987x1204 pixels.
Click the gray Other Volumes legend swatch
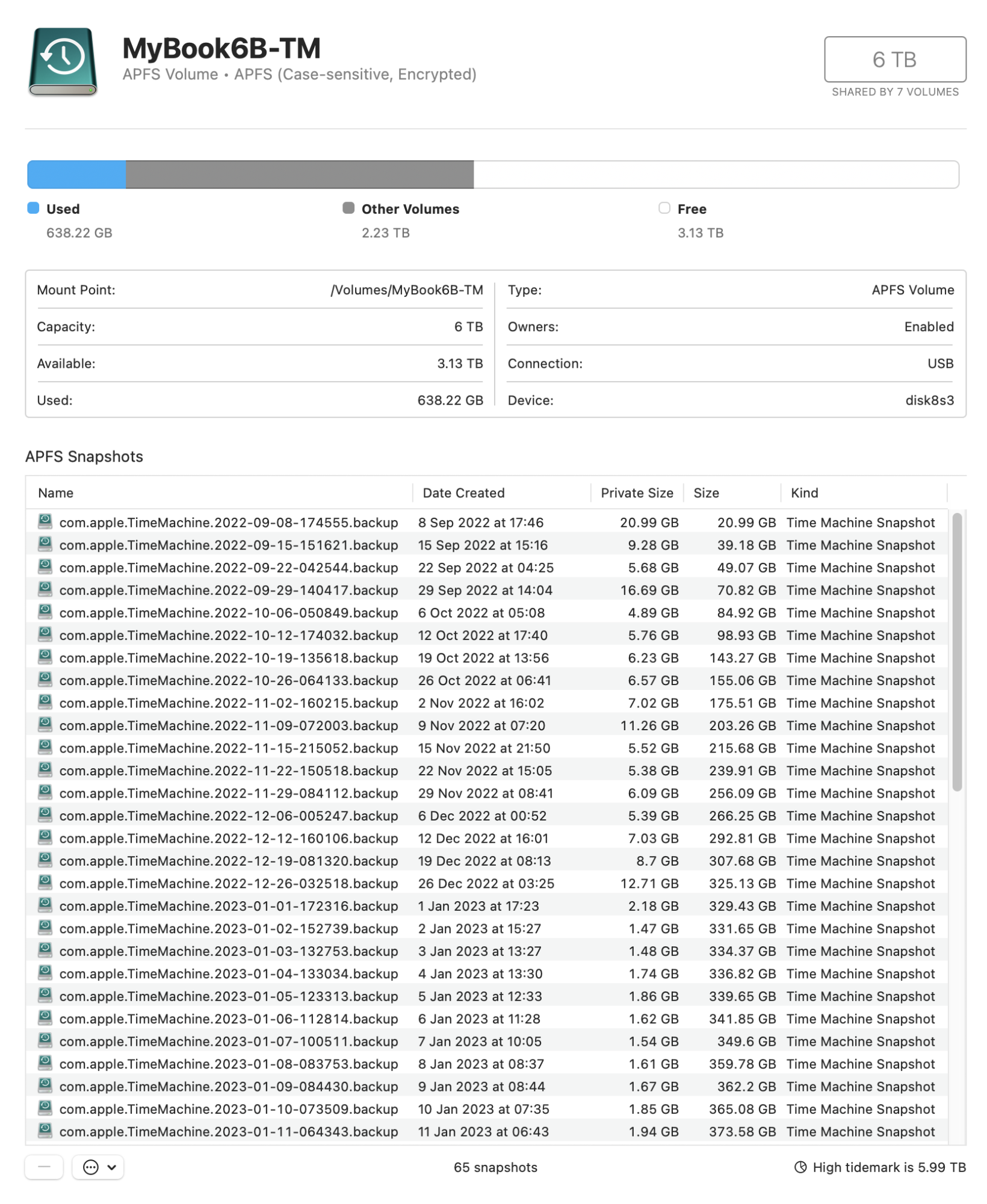(x=348, y=208)
